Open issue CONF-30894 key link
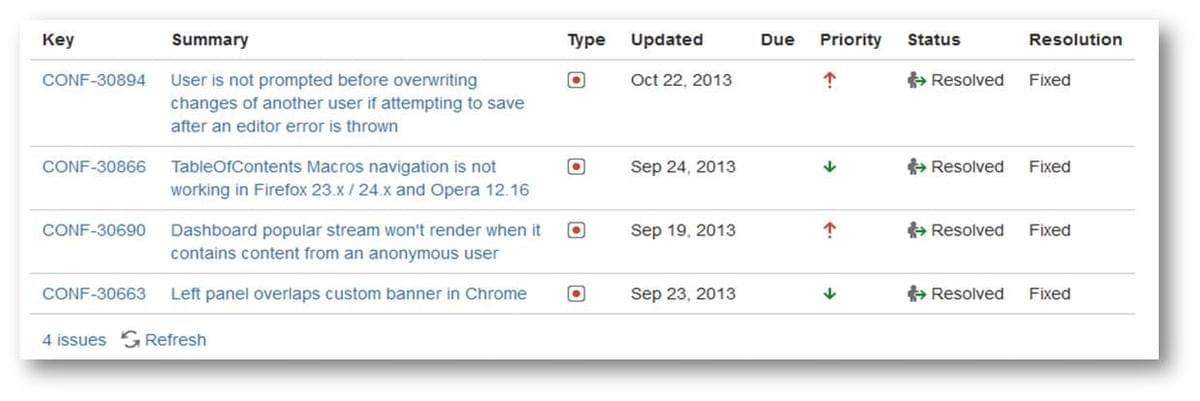 pyautogui.click(x=93, y=80)
